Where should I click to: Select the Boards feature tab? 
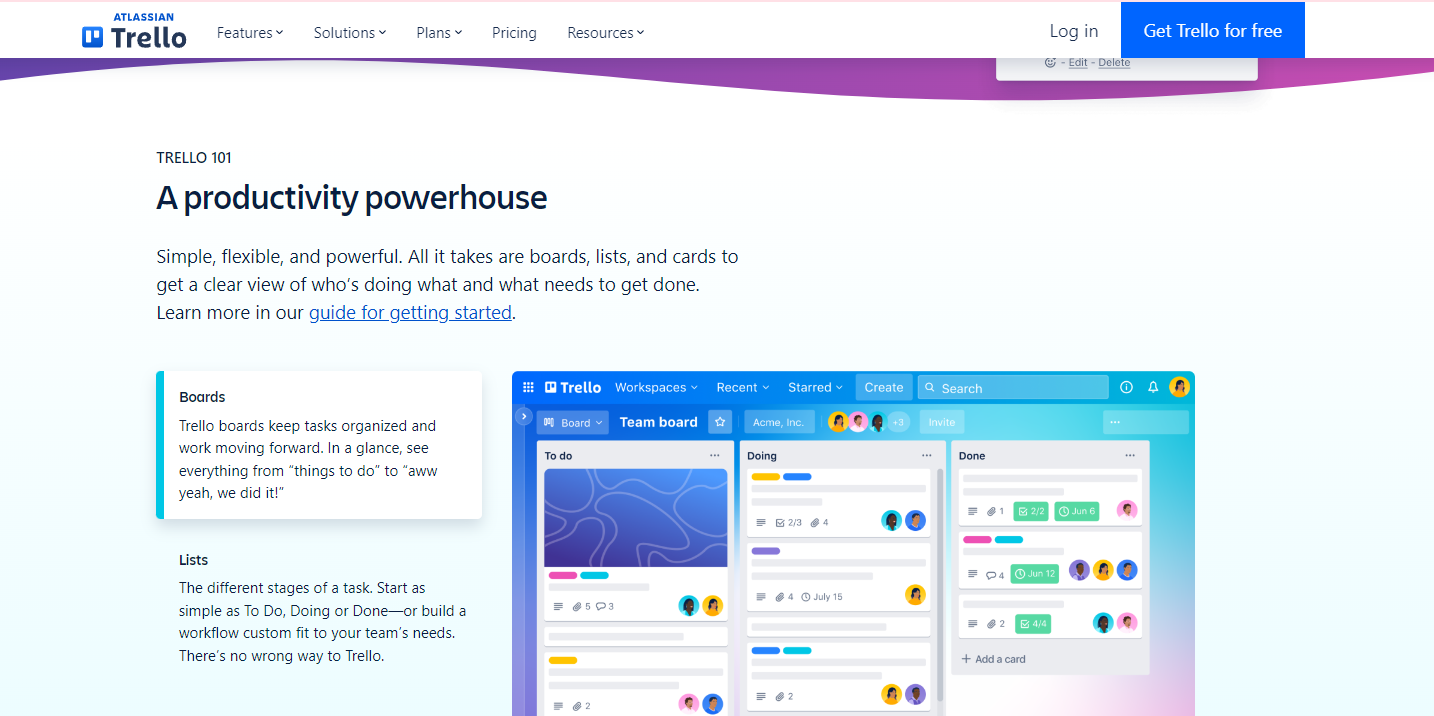tap(319, 445)
